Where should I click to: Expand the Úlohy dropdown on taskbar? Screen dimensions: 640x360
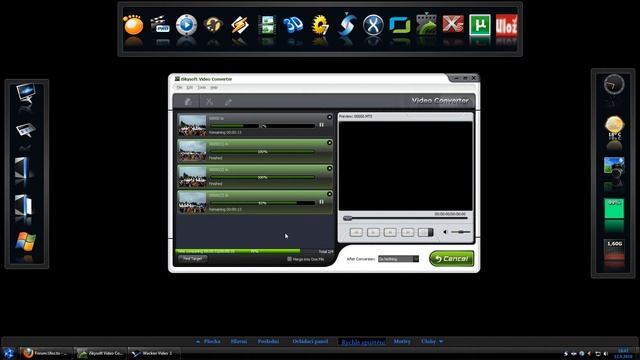click(441, 342)
